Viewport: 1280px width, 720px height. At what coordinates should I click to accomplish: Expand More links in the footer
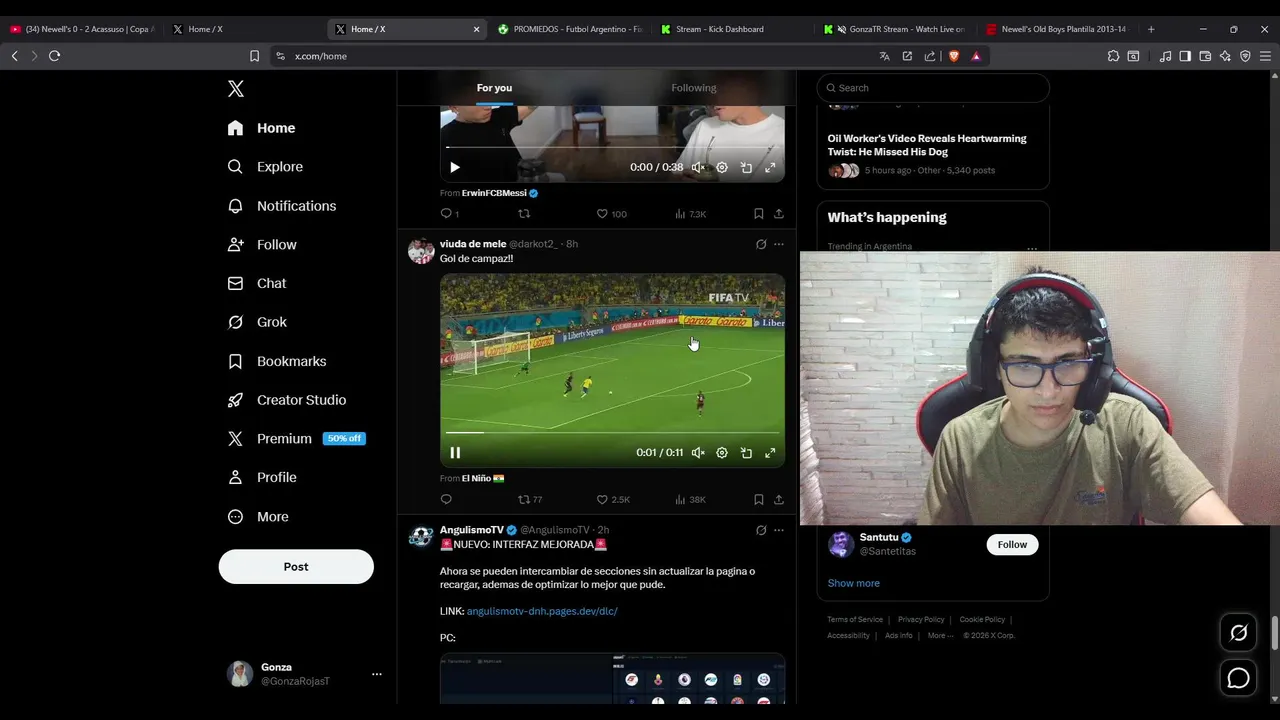939,636
